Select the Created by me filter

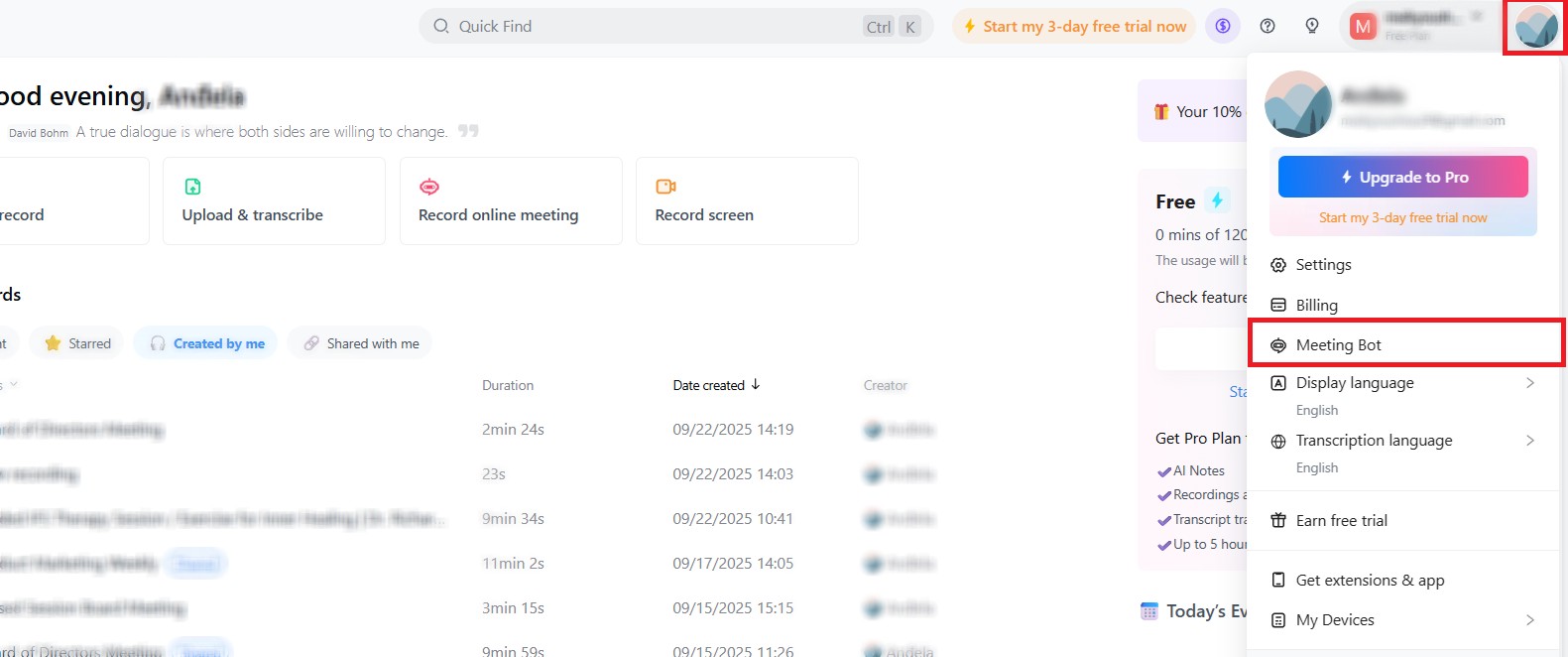206,343
